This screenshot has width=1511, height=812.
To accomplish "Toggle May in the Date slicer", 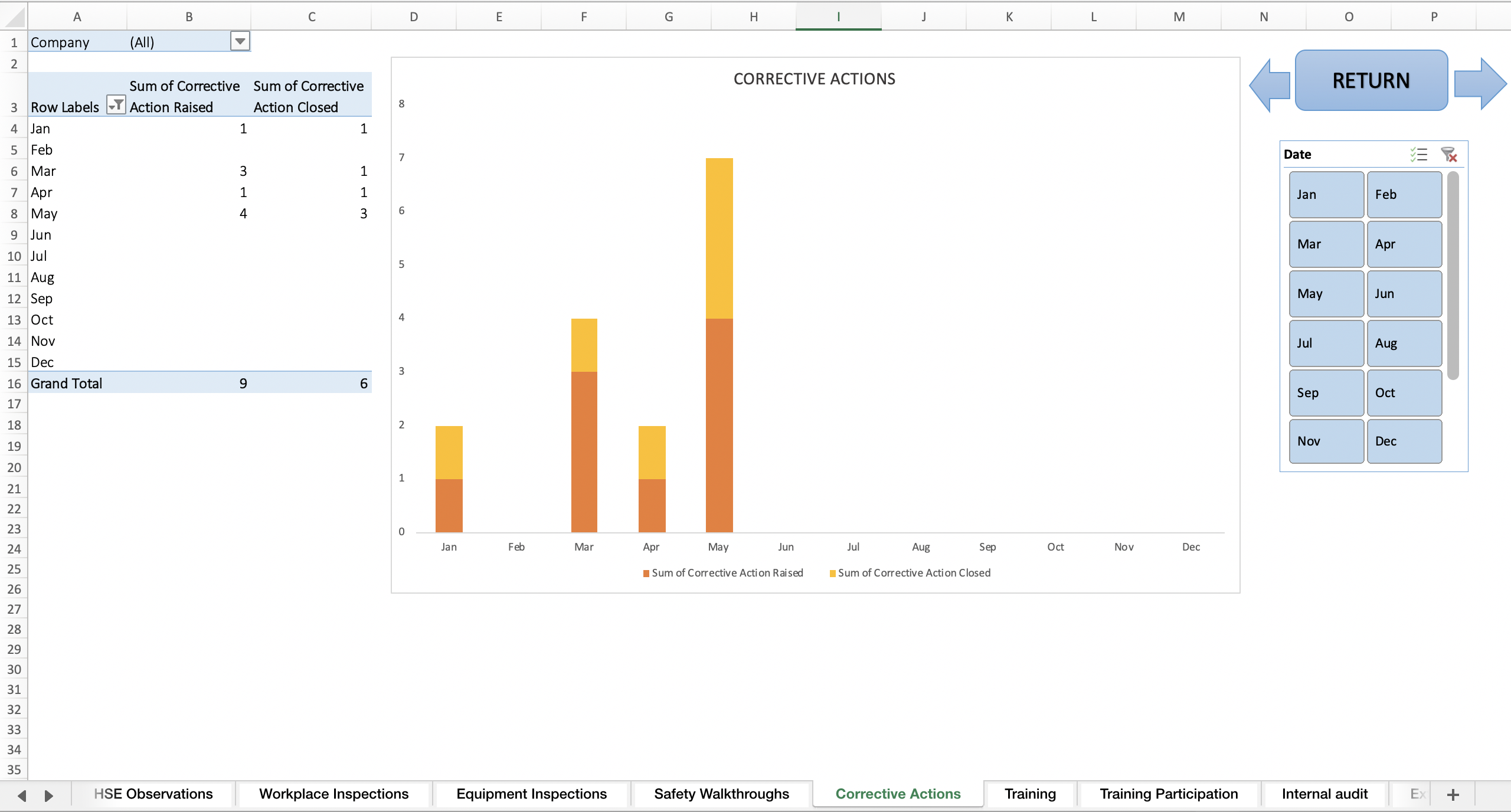I will (1326, 293).
